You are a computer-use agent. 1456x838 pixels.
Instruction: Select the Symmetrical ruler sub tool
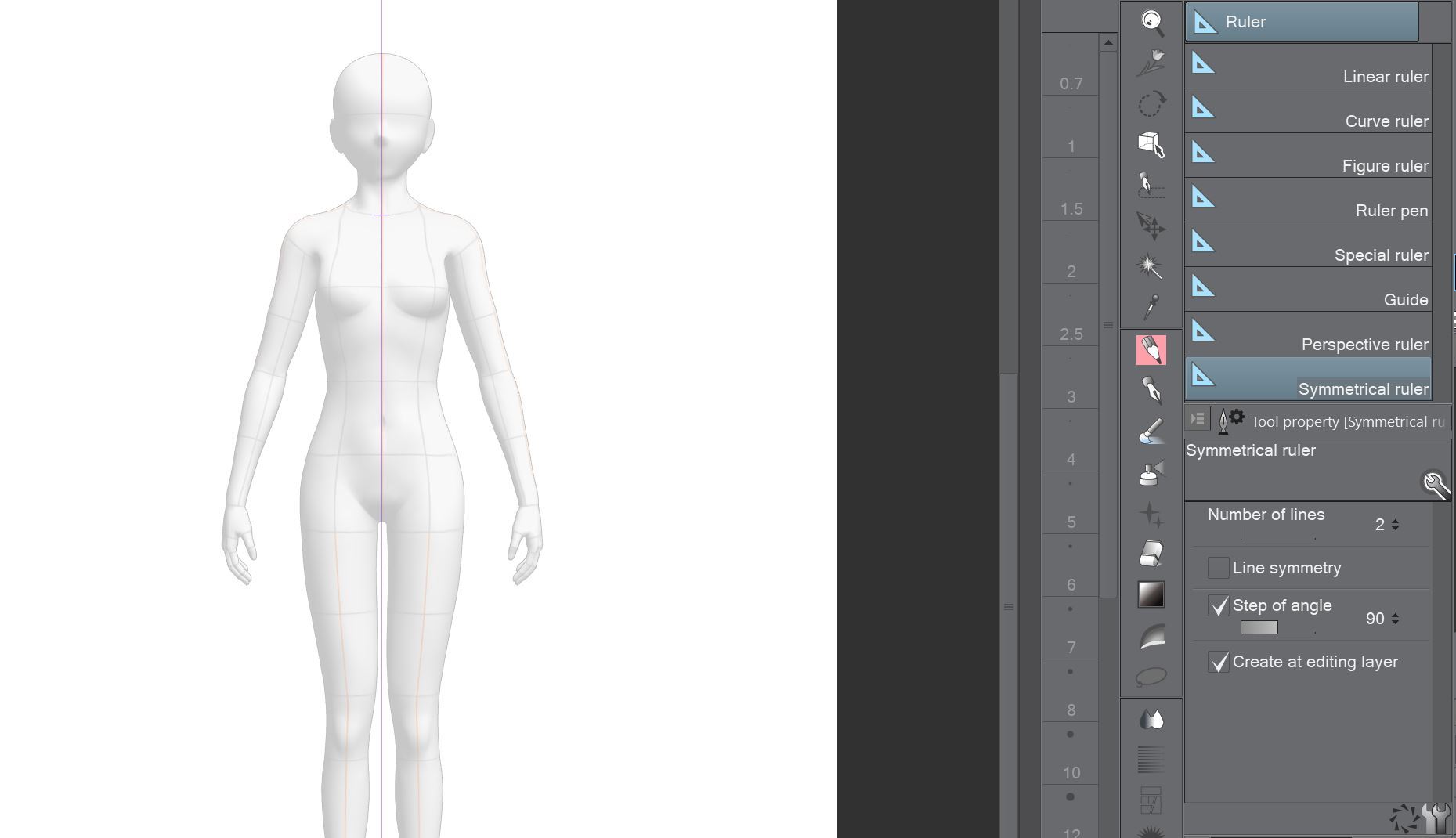click(x=1308, y=379)
